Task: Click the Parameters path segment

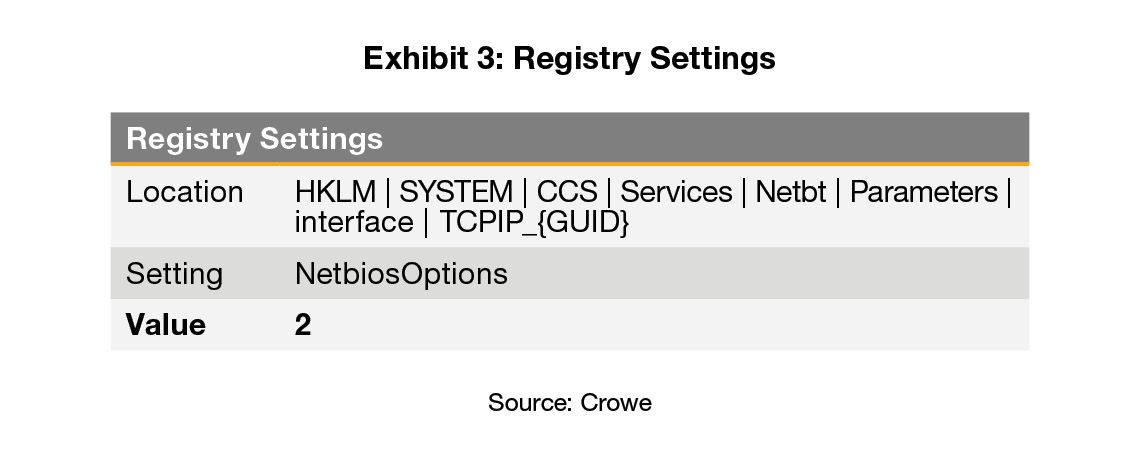Action: (x=923, y=192)
